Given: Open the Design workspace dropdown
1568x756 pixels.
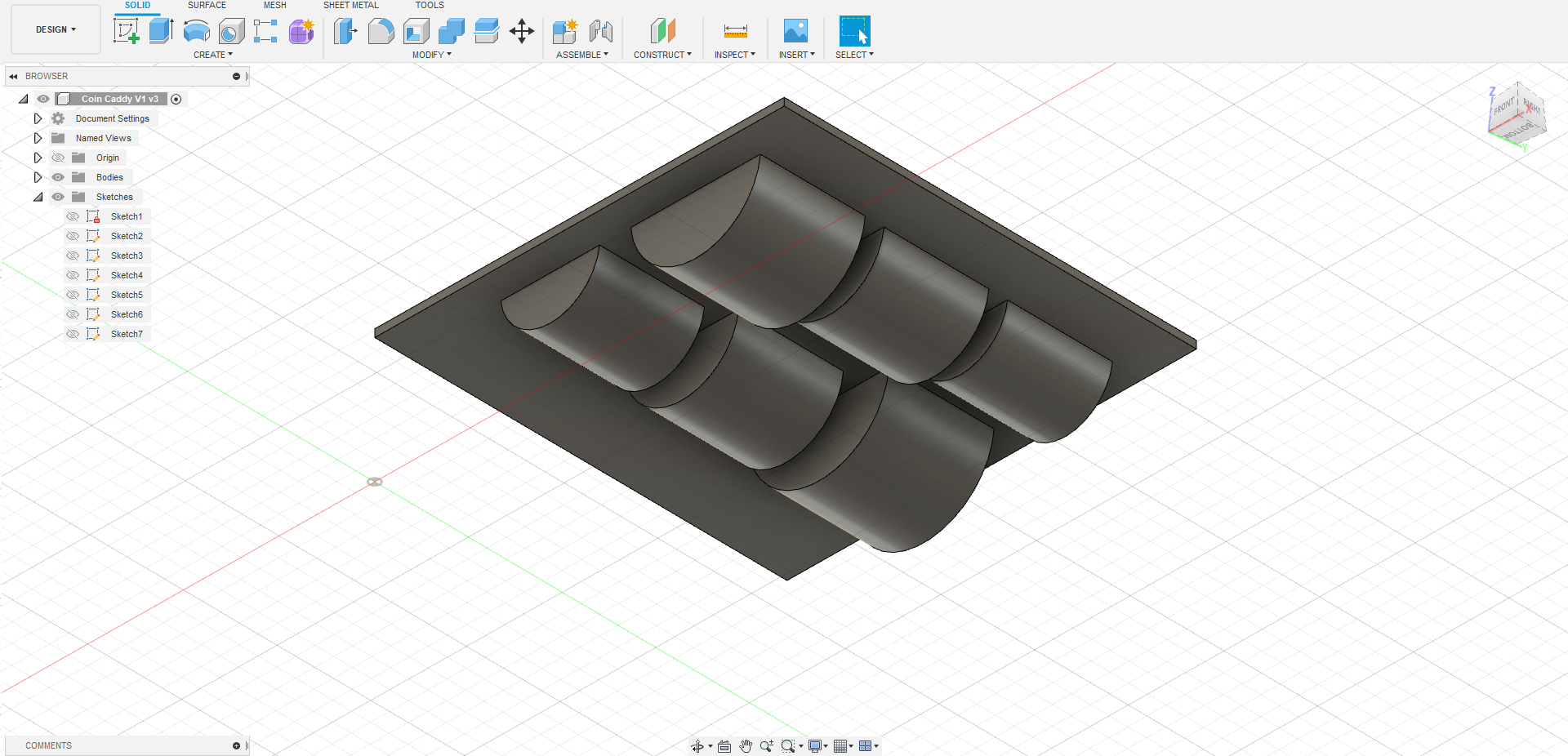Looking at the screenshot, I should 56,29.
